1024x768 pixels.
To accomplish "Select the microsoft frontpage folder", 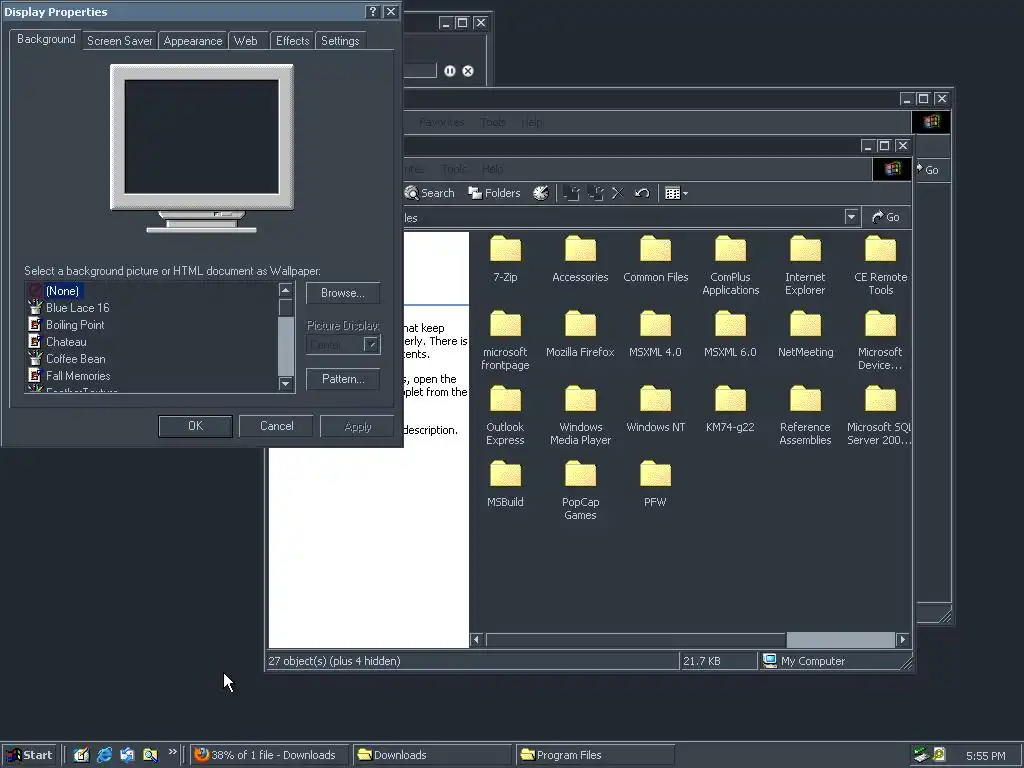I will pyautogui.click(x=505, y=341).
